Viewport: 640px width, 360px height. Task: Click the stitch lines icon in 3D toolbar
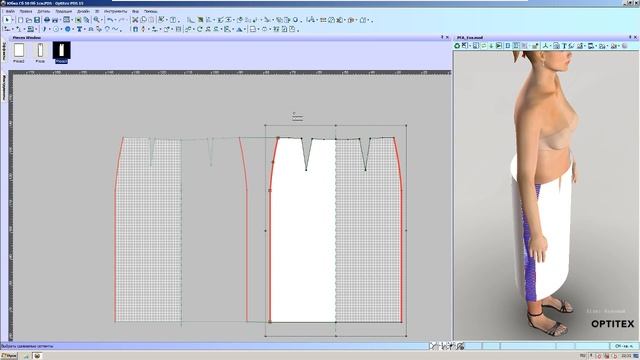571,46
